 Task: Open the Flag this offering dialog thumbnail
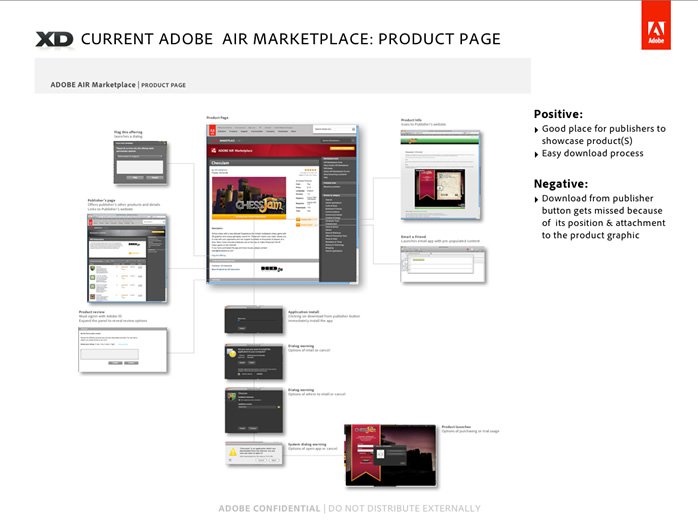pyautogui.click(x=140, y=163)
